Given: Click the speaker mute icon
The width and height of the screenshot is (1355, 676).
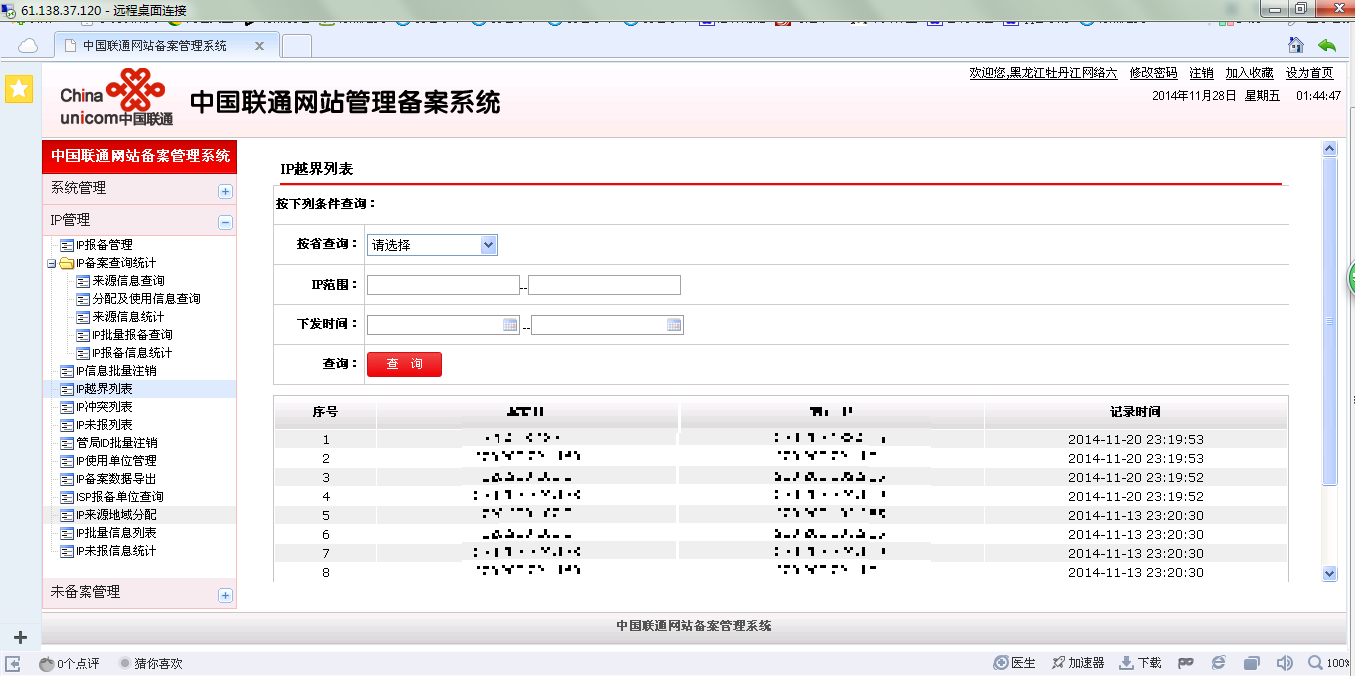Looking at the screenshot, I should 1285,663.
